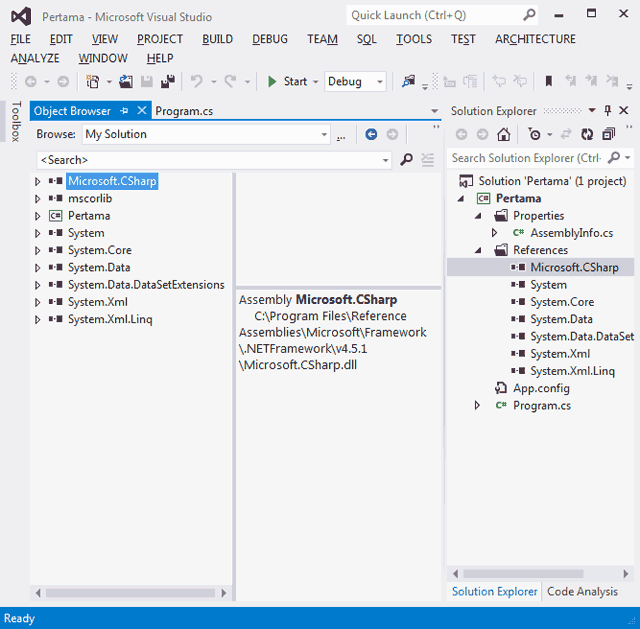Open the TOOLS menu
This screenshot has width=640, height=629.
pos(413,39)
